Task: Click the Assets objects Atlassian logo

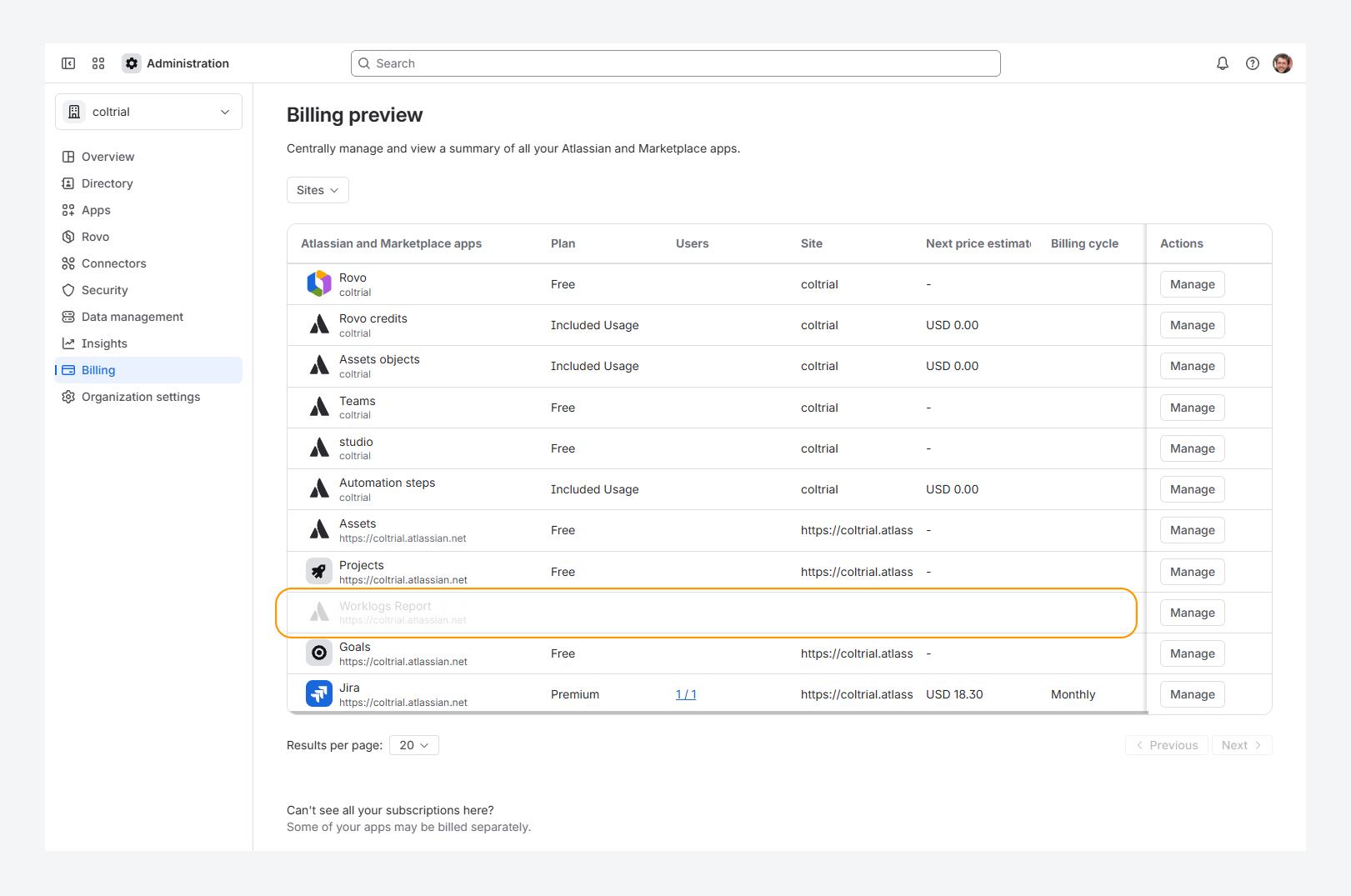Action: pos(319,366)
